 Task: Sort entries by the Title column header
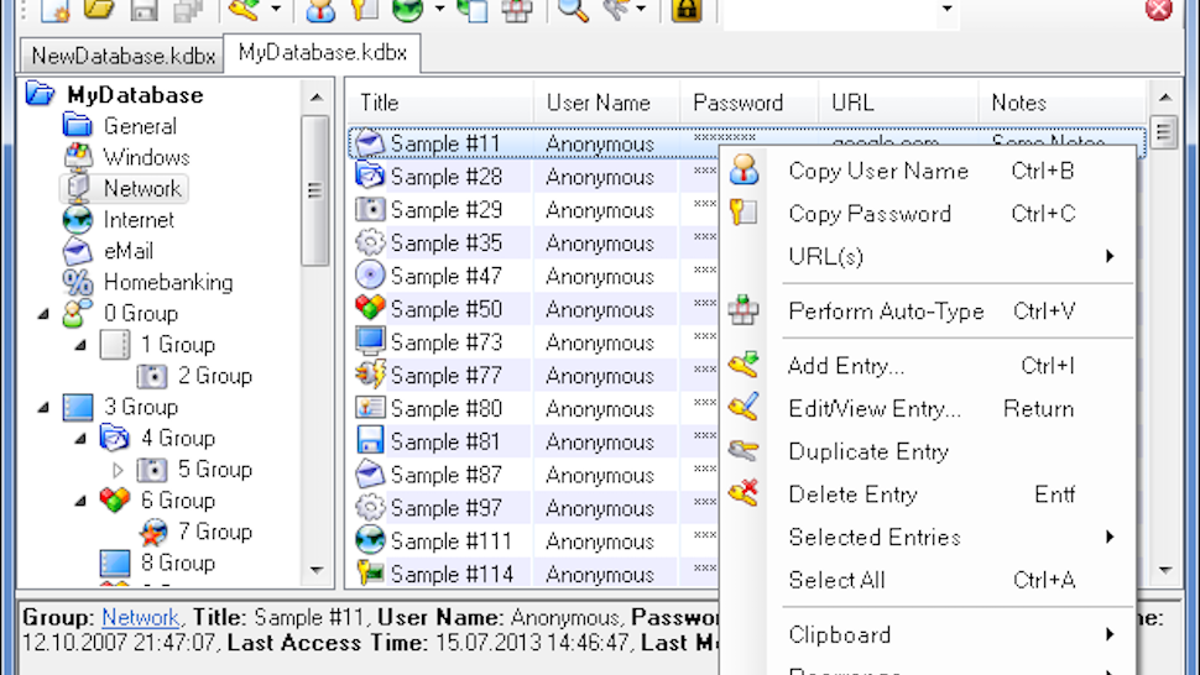(440, 103)
